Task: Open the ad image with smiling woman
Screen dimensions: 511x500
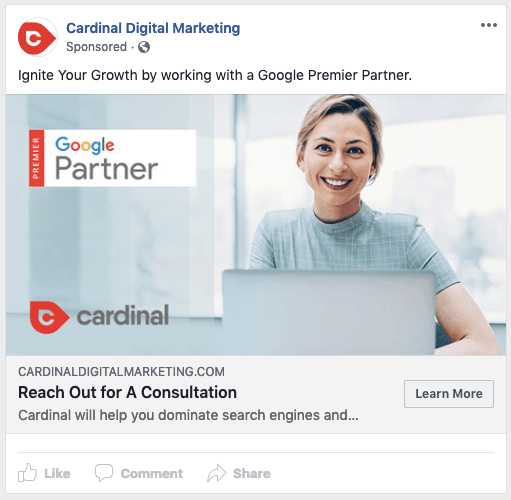Action: (x=256, y=225)
